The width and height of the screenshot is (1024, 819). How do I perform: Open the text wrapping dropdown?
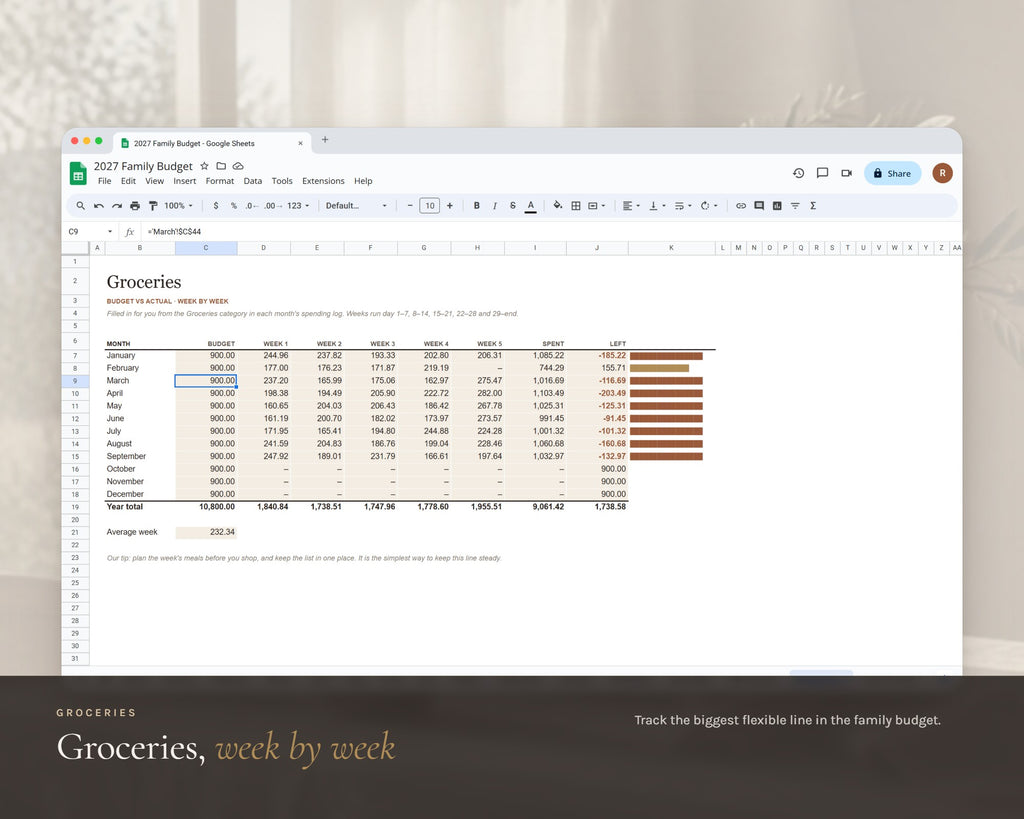pos(683,206)
